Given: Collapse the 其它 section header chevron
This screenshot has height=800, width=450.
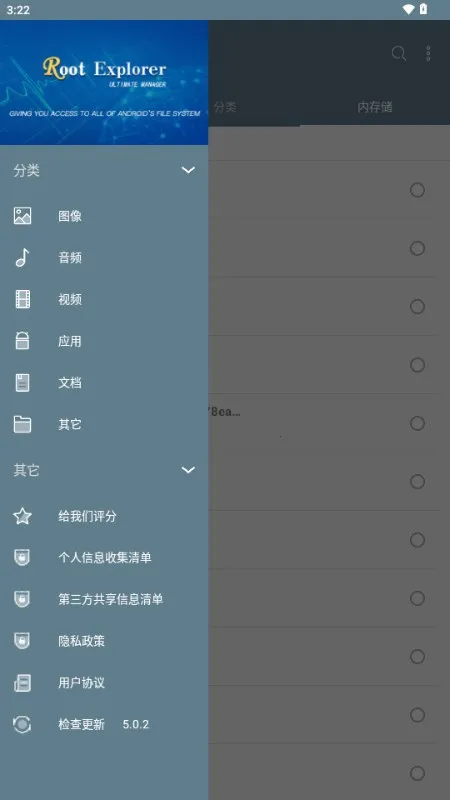Looking at the screenshot, I should click(x=188, y=470).
